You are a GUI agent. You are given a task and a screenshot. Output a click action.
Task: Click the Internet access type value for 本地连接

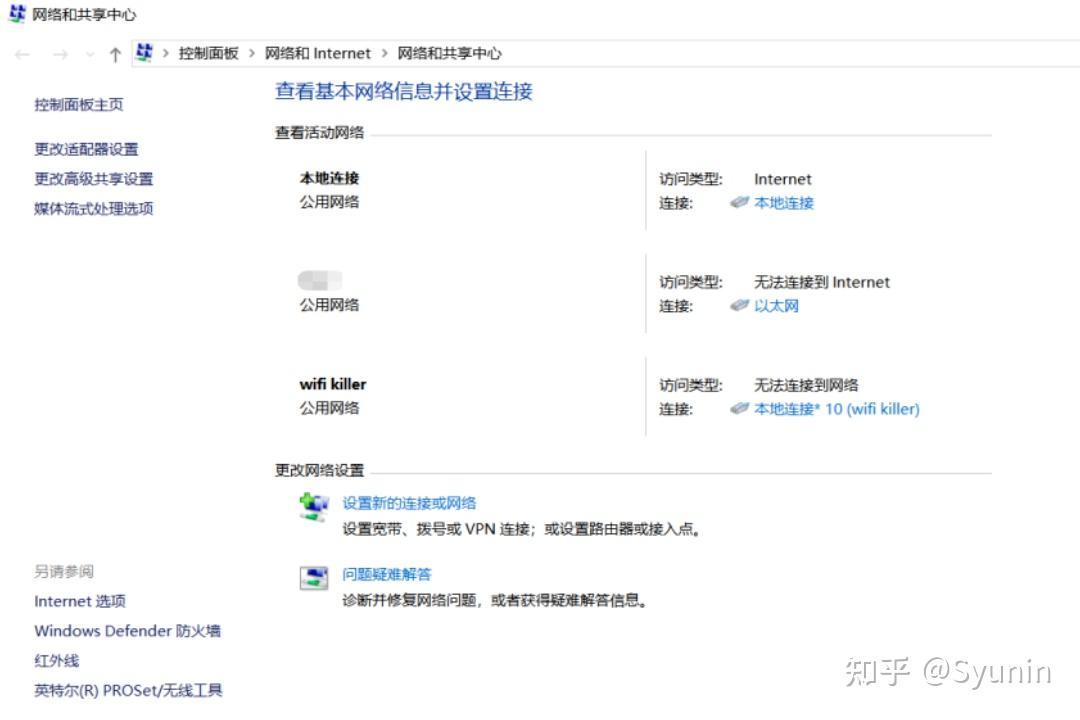click(x=782, y=179)
